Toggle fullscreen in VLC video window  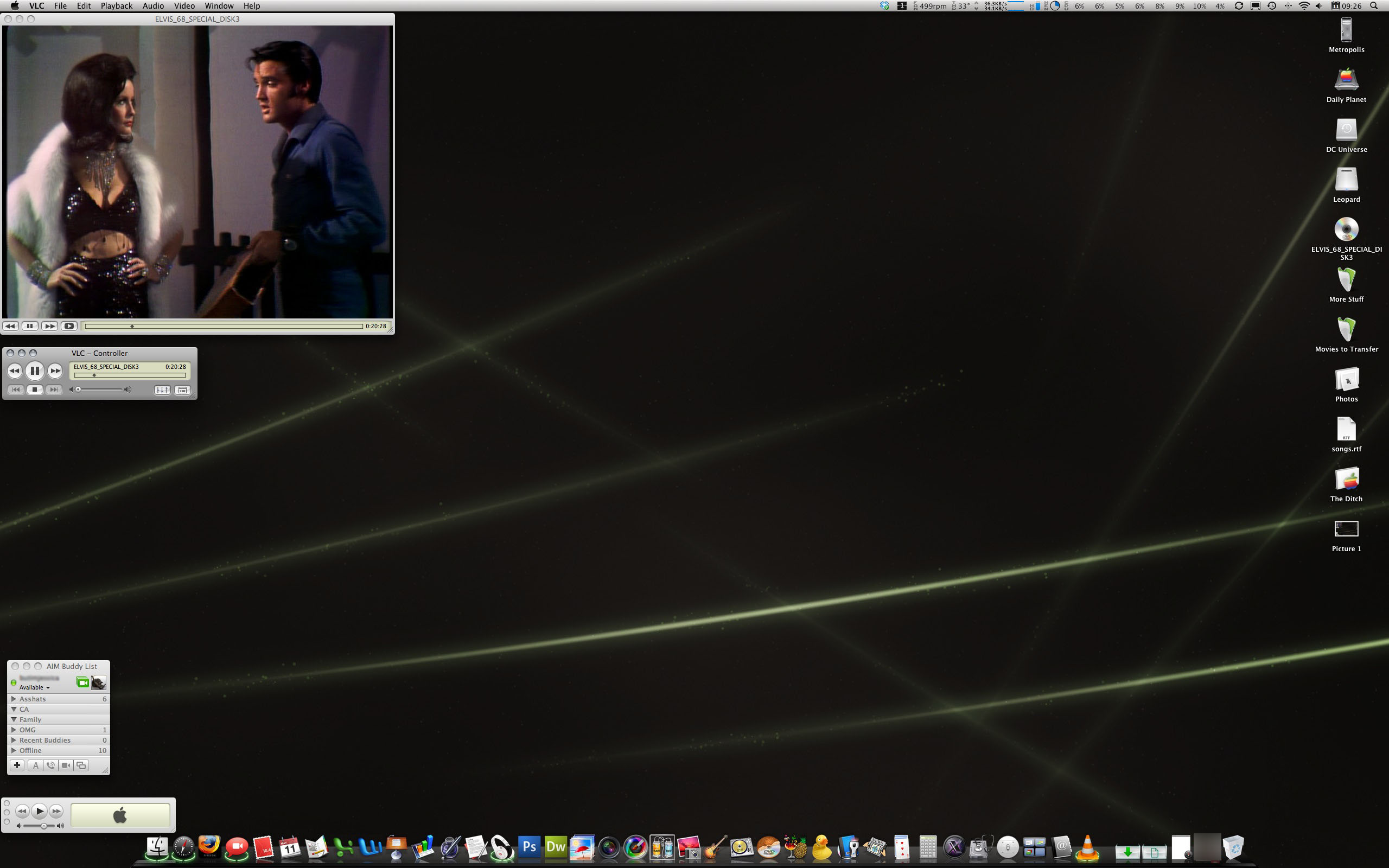coord(69,326)
